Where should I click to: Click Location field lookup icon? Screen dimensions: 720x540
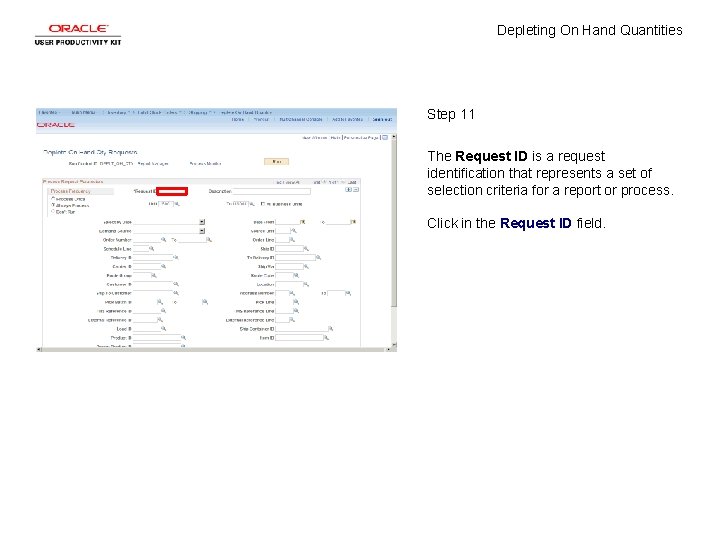point(306,284)
